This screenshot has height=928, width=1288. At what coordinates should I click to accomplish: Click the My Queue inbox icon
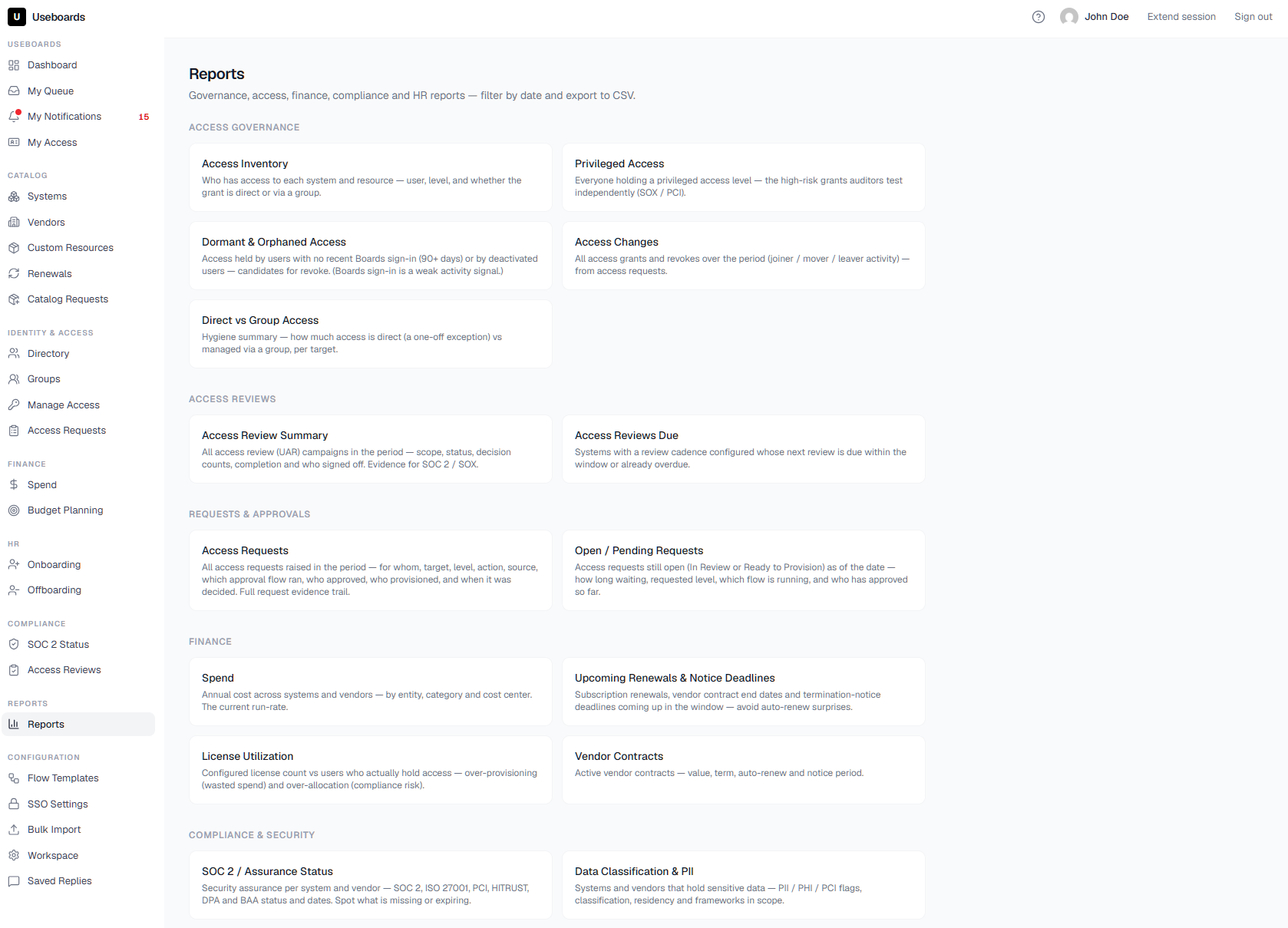[x=14, y=91]
